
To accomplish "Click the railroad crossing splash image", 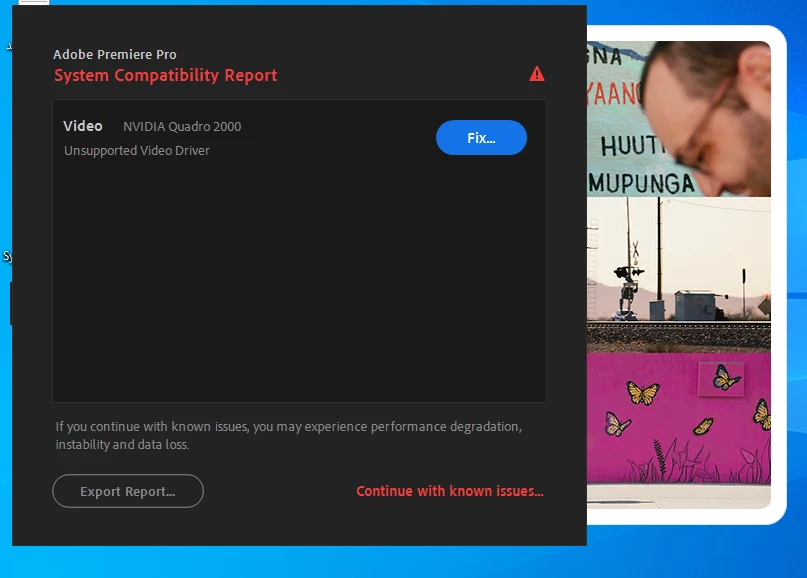I will tap(679, 274).
